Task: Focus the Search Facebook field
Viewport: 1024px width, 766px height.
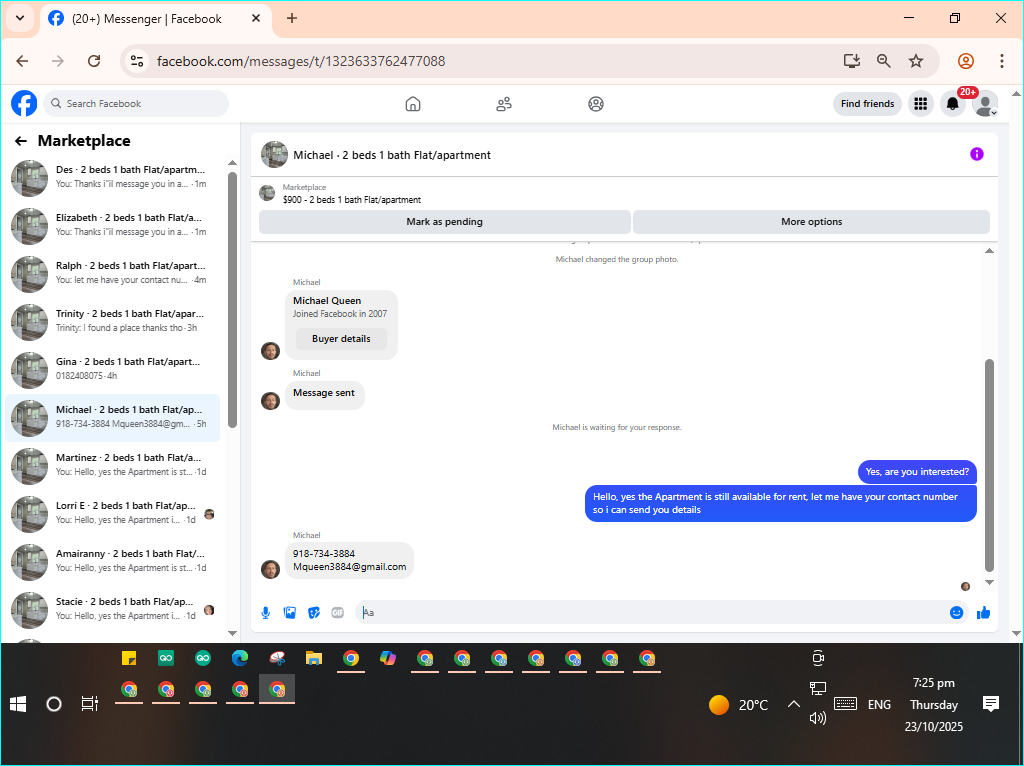Action: click(x=136, y=103)
